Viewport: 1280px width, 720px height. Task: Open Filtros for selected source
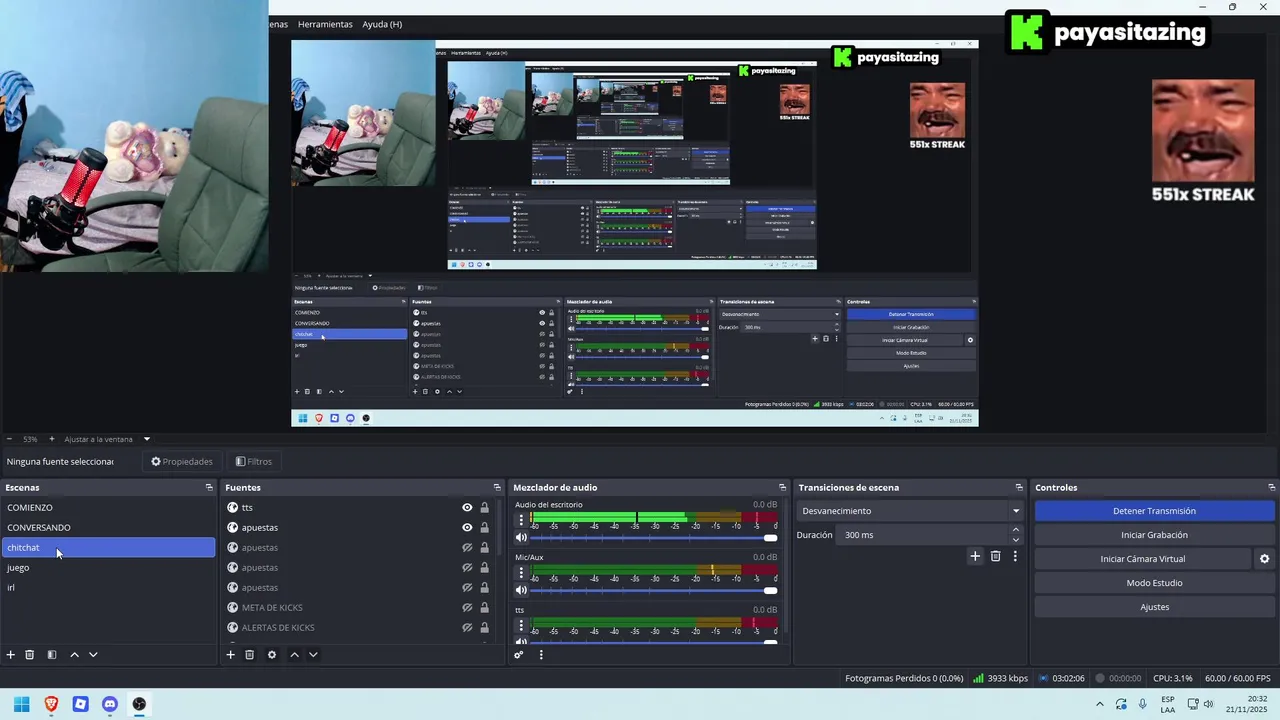254,461
